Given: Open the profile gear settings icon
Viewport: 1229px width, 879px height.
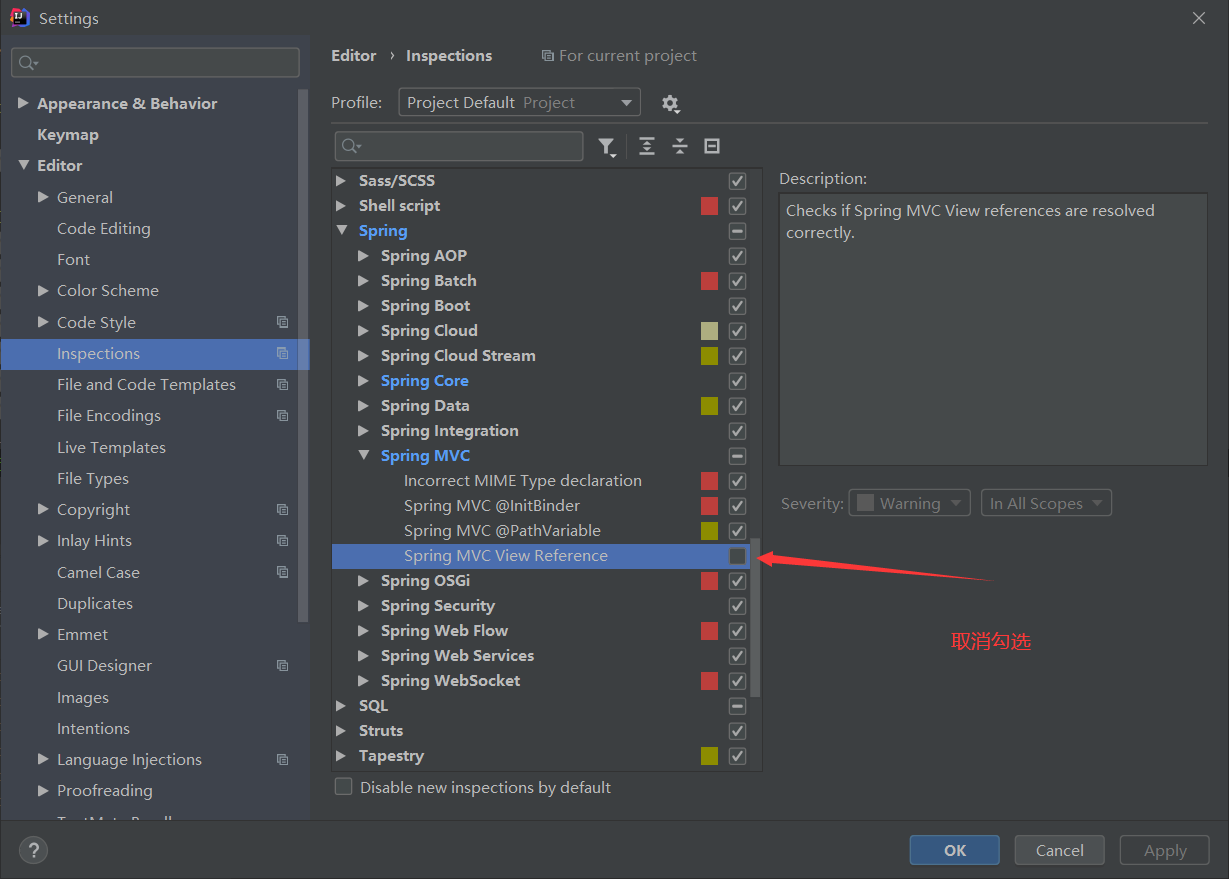Looking at the screenshot, I should tap(670, 103).
